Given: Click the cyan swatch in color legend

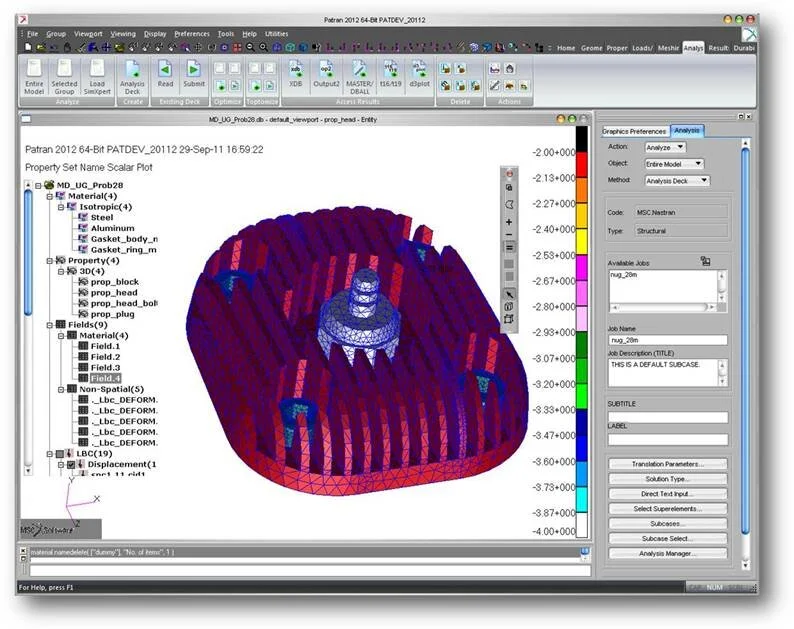Looking at the screenshot, I should point(582,499).
